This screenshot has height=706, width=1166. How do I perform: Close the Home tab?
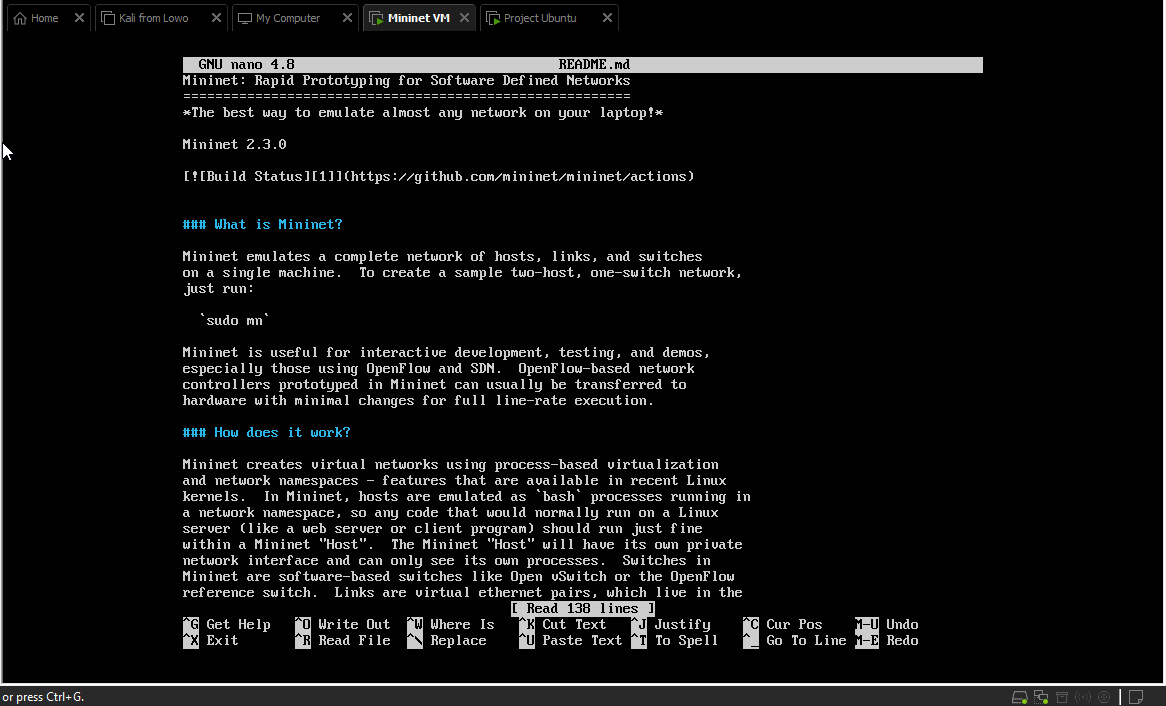(80, 18)
